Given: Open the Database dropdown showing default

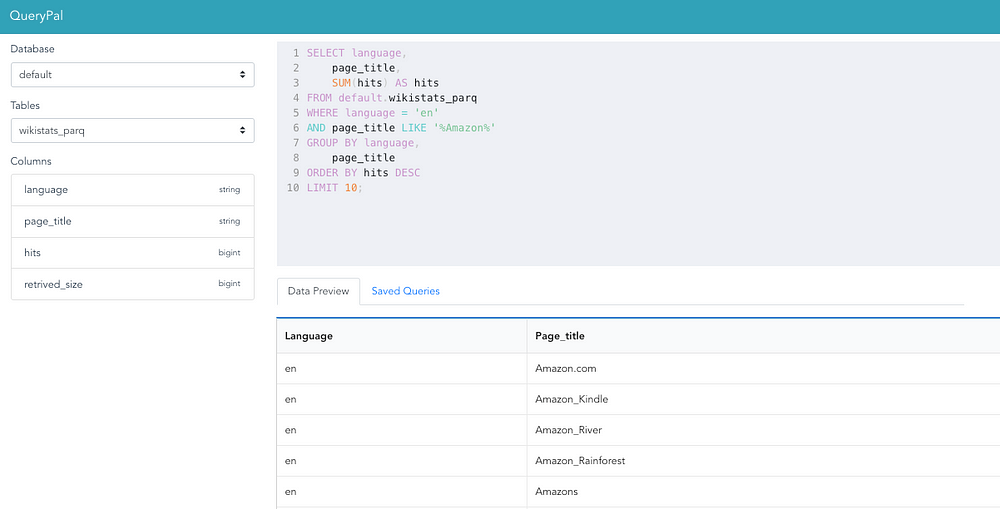Looking at the screenshot, I should 133,75.
